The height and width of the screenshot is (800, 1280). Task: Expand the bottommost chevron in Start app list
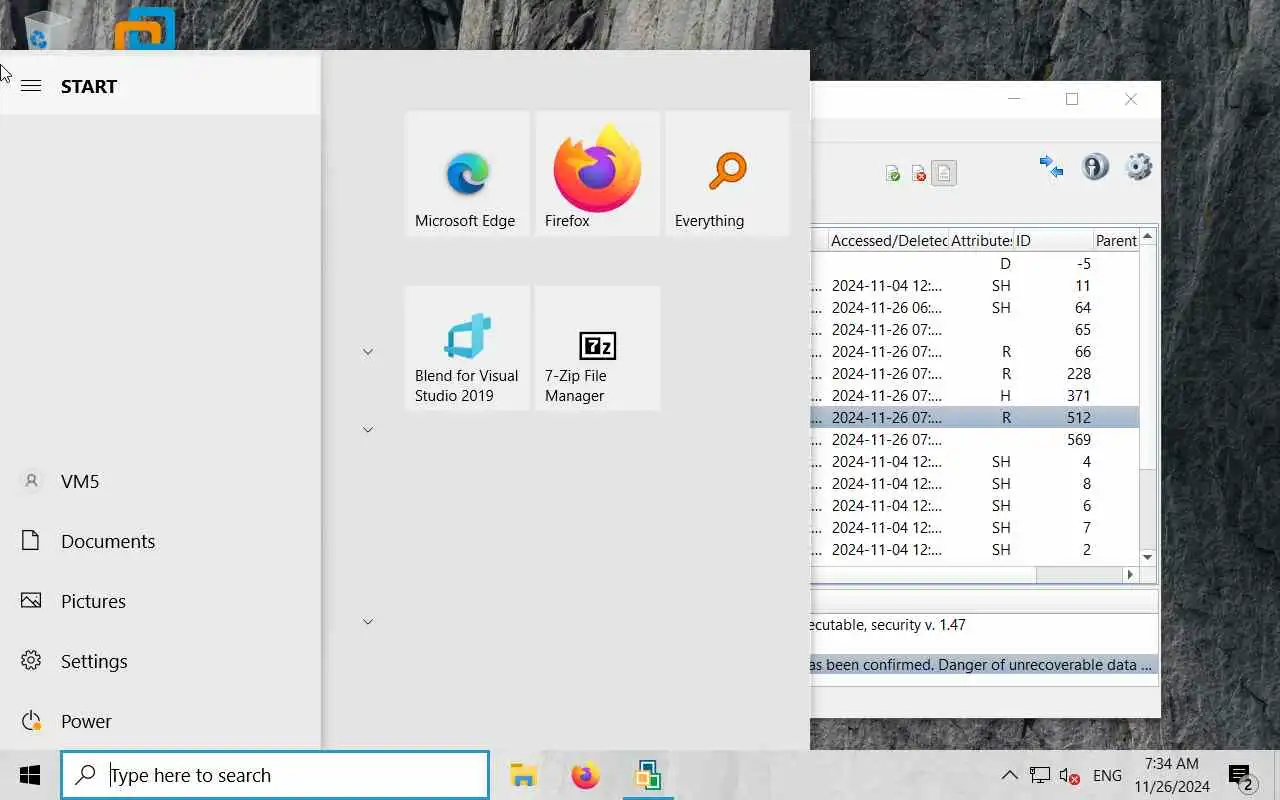click(x=368, y=622)
